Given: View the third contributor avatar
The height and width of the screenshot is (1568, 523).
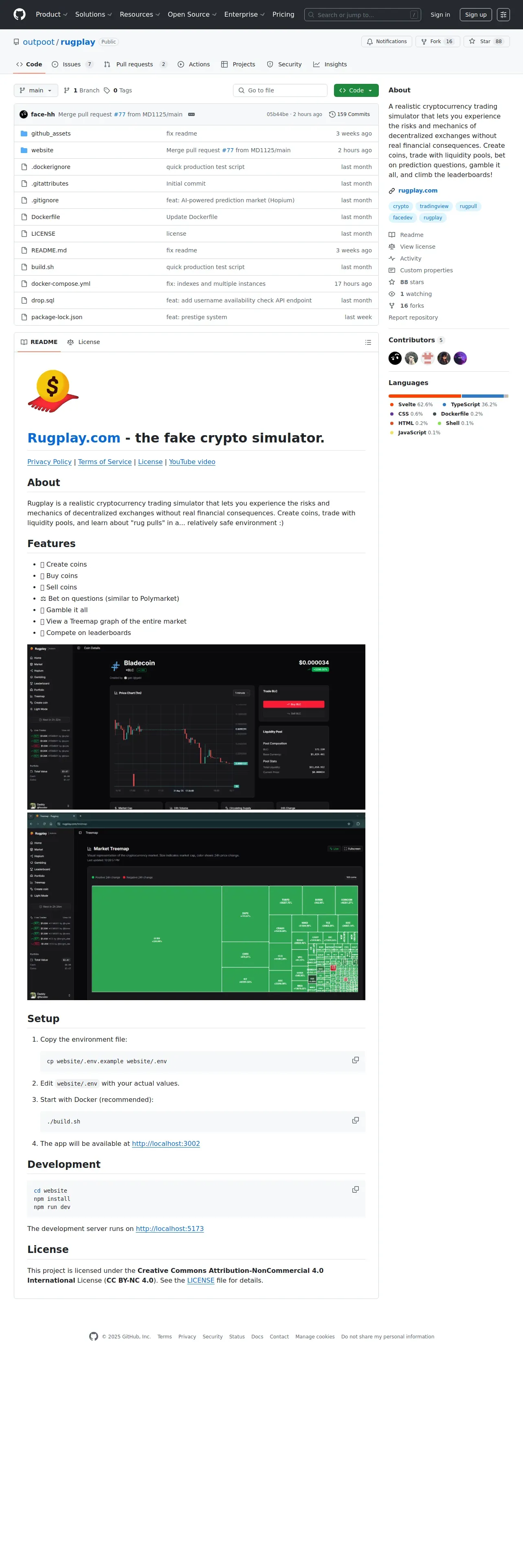Looking at the screenshot, I should point(427,359).
